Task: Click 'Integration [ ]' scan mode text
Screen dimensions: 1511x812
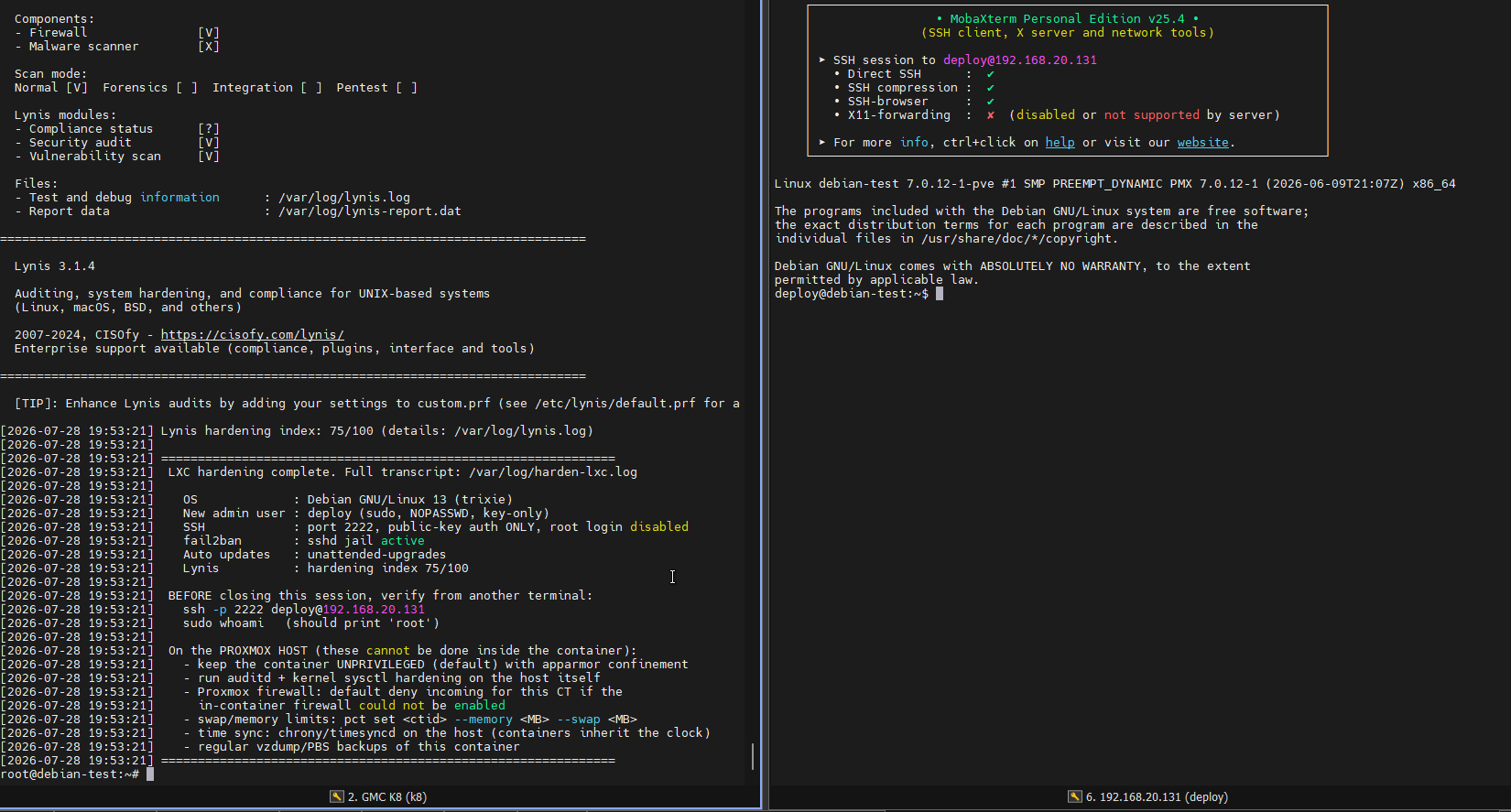Action: (267, 87)
